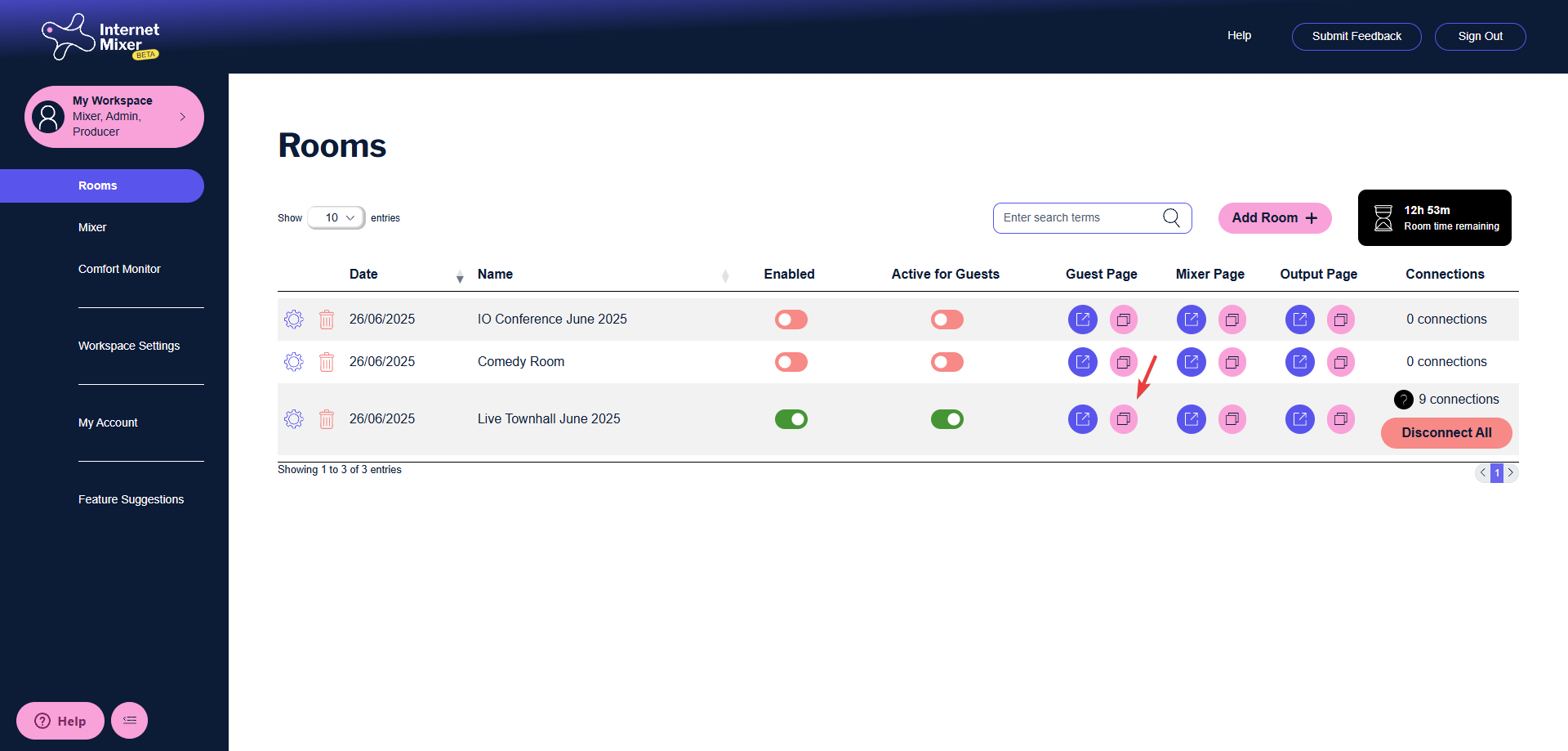Screen dimensions: 1568x751
Task: Enable the IO Conference June 2025 room
Action: click(791, 320)
